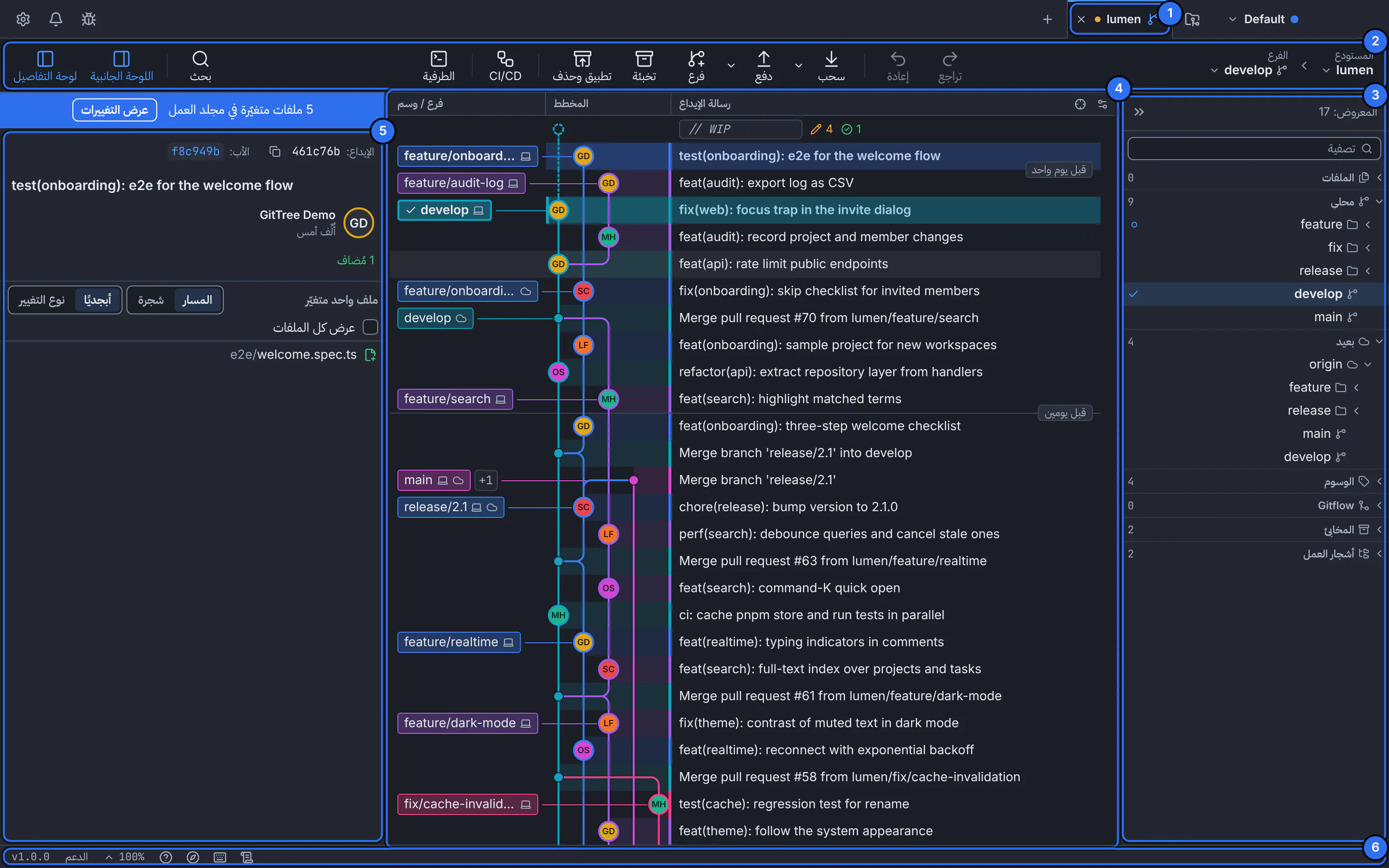Click the redo (إعادة) icon

(898, 66)
